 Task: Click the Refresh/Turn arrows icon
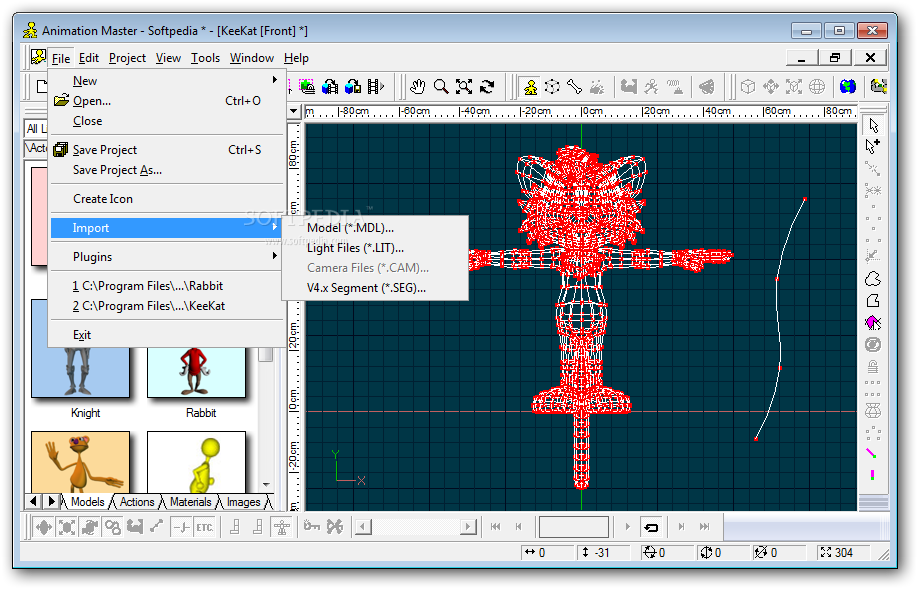pyautogui.click(x=487, y=87)
